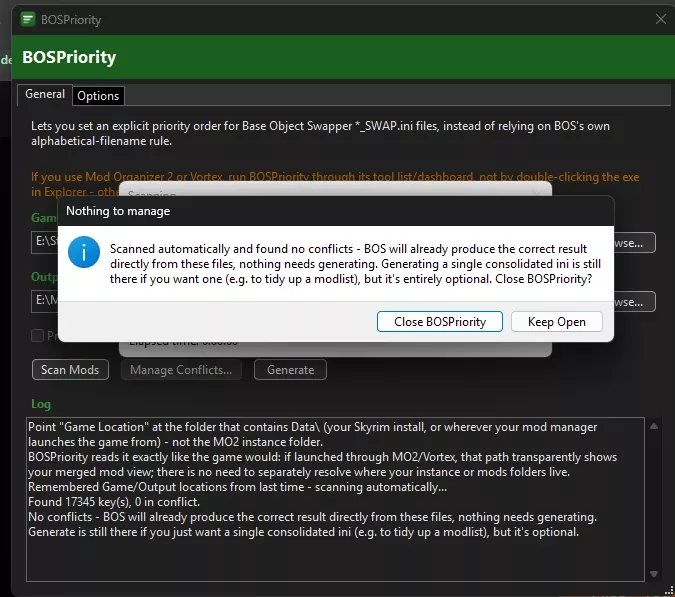Click the BOSPriority app icon in title bar
This screenshot has width=675, height=597.
point(28,19)
